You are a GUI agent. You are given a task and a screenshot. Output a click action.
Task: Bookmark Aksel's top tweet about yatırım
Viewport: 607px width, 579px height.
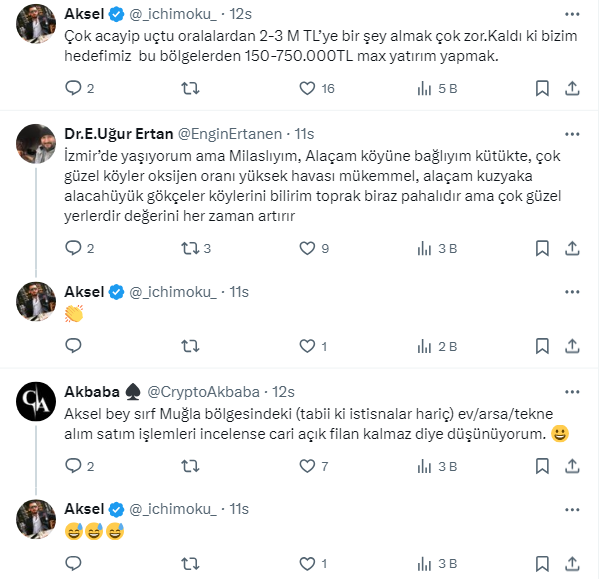point(541,89)
